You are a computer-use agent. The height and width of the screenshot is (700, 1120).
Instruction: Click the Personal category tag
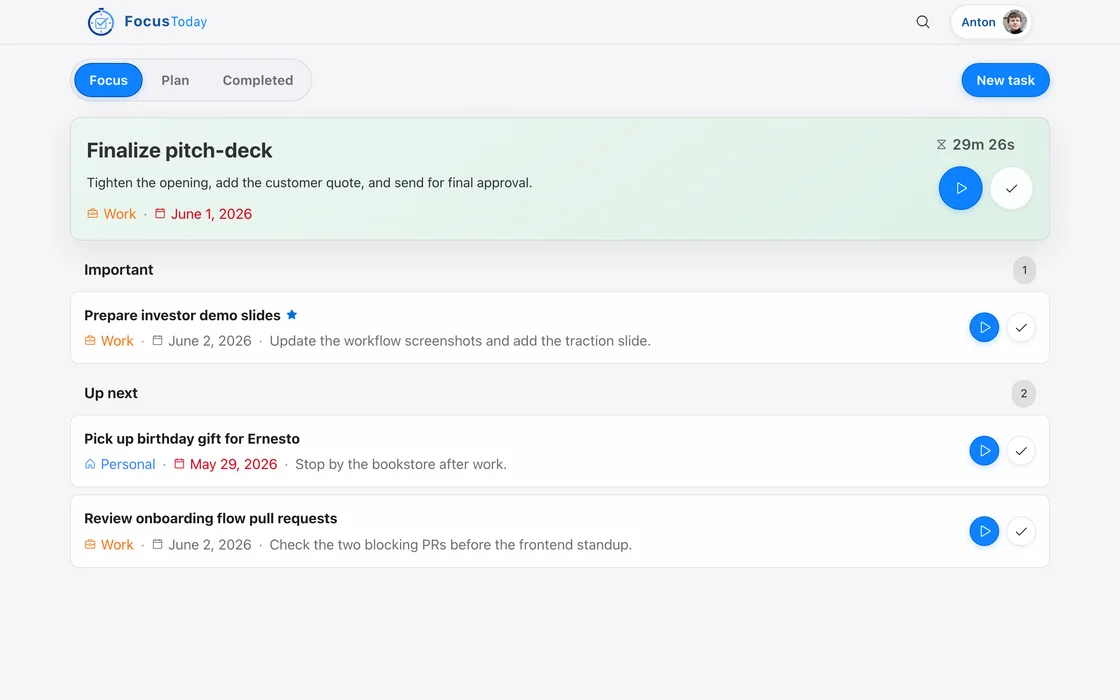[x=128, y=464]
